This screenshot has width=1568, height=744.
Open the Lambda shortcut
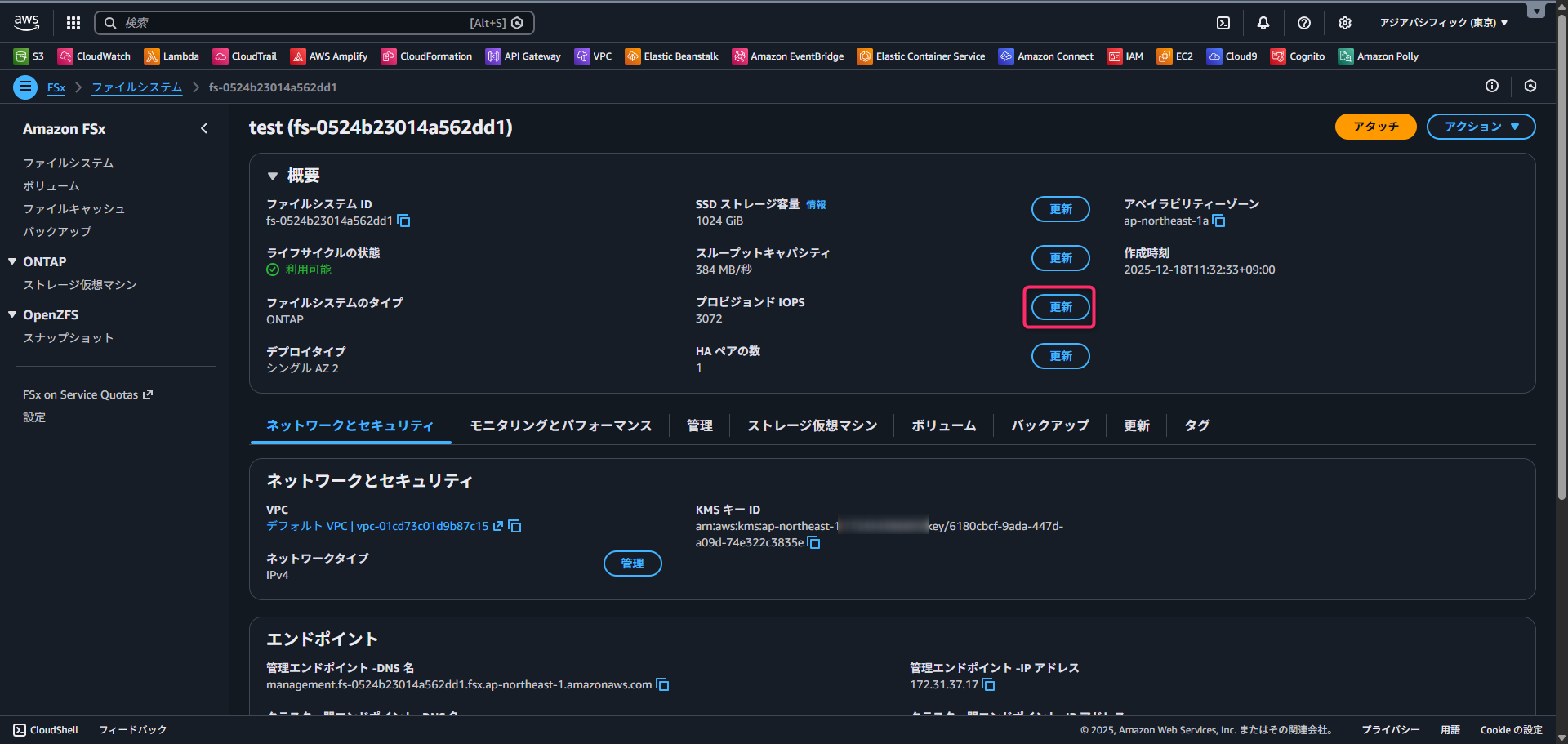[x=171, y=56]
